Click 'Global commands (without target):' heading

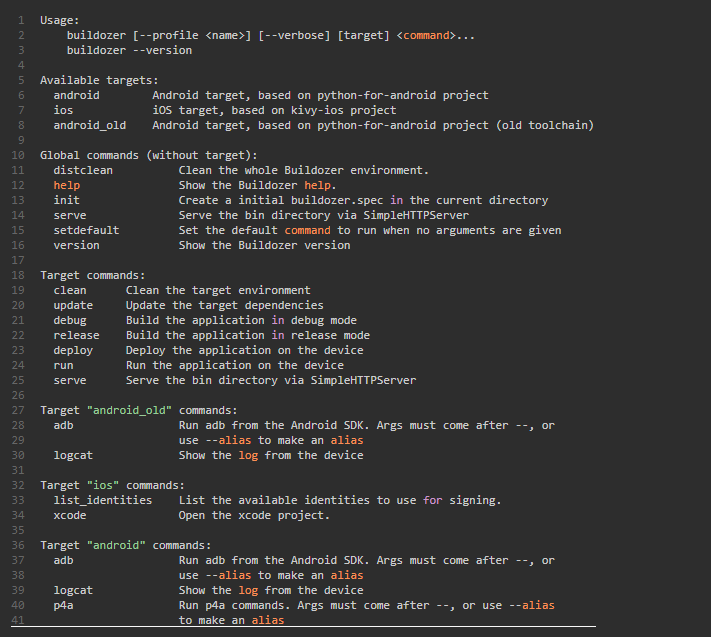[x=149, y=155]
